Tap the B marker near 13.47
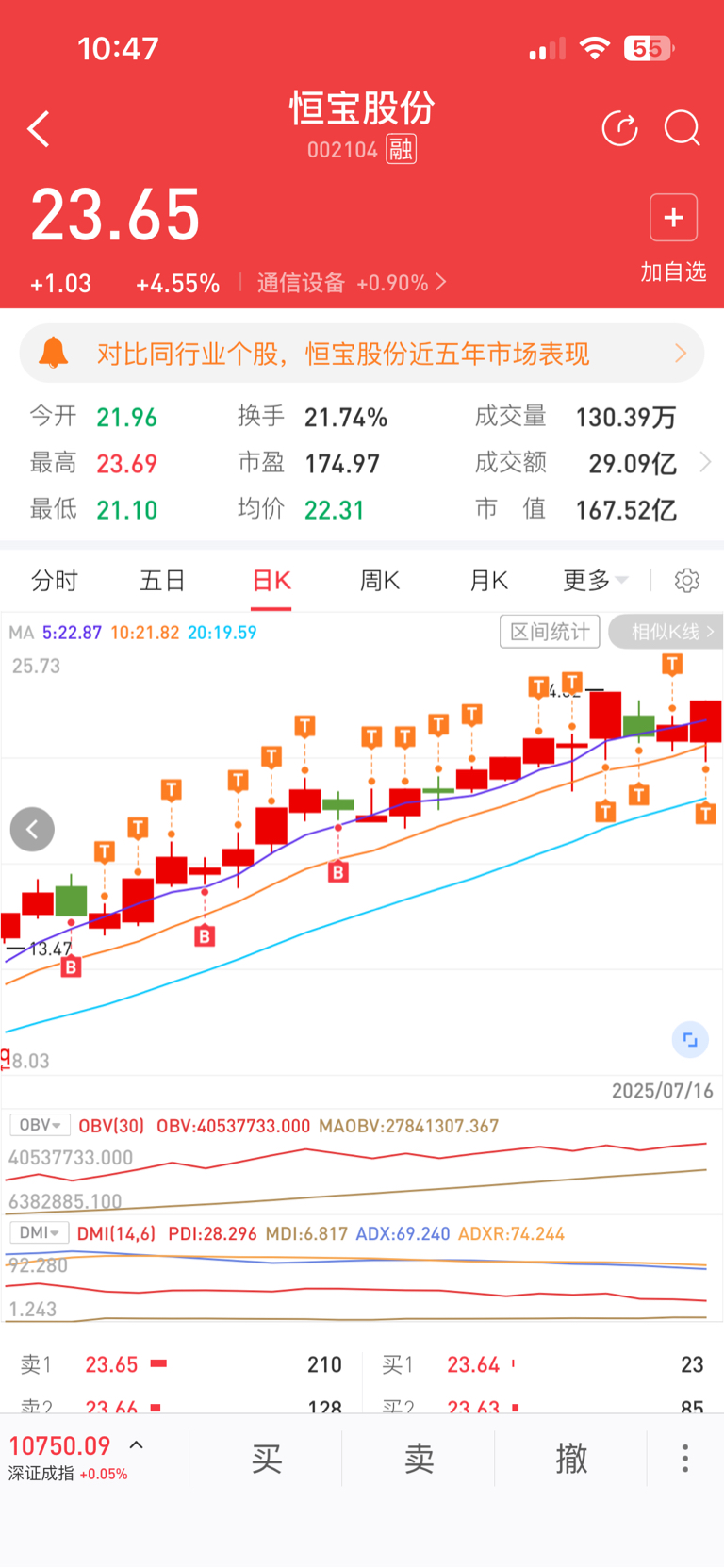The image size is (724, 1568). pyautogui.click(x=71, y=966)
